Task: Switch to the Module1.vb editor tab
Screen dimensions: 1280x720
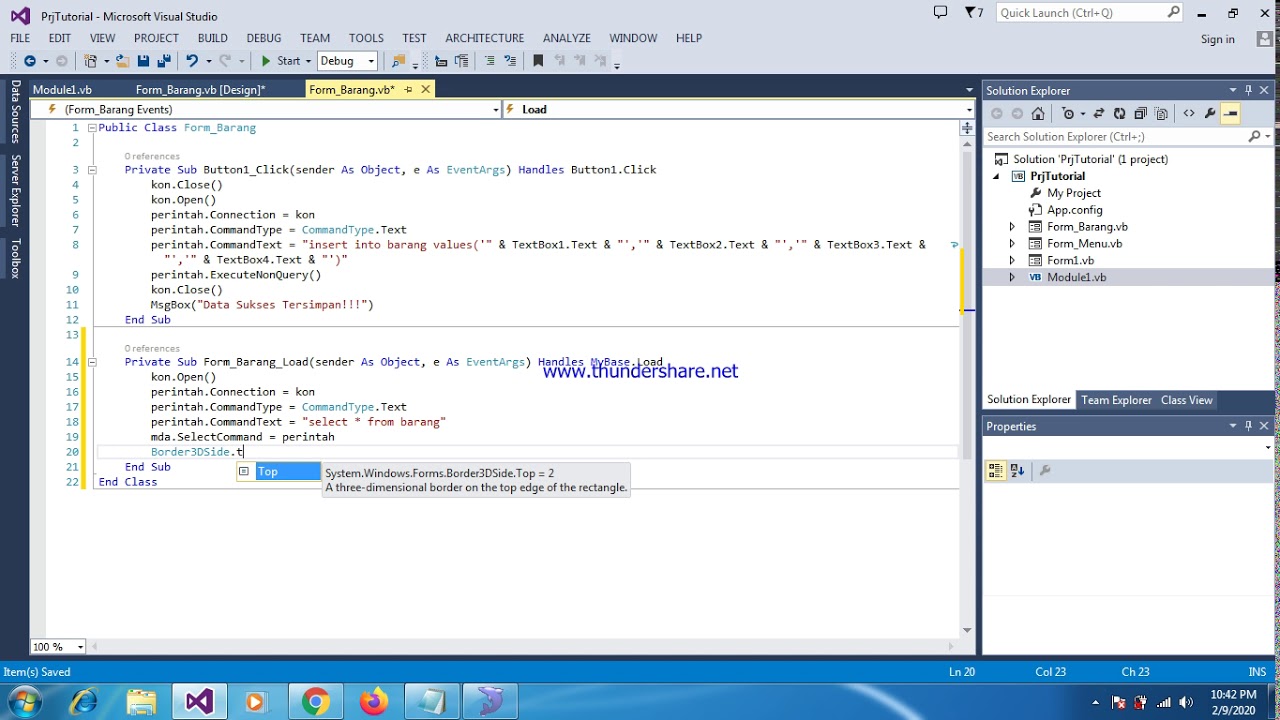Action: (62, 90)
